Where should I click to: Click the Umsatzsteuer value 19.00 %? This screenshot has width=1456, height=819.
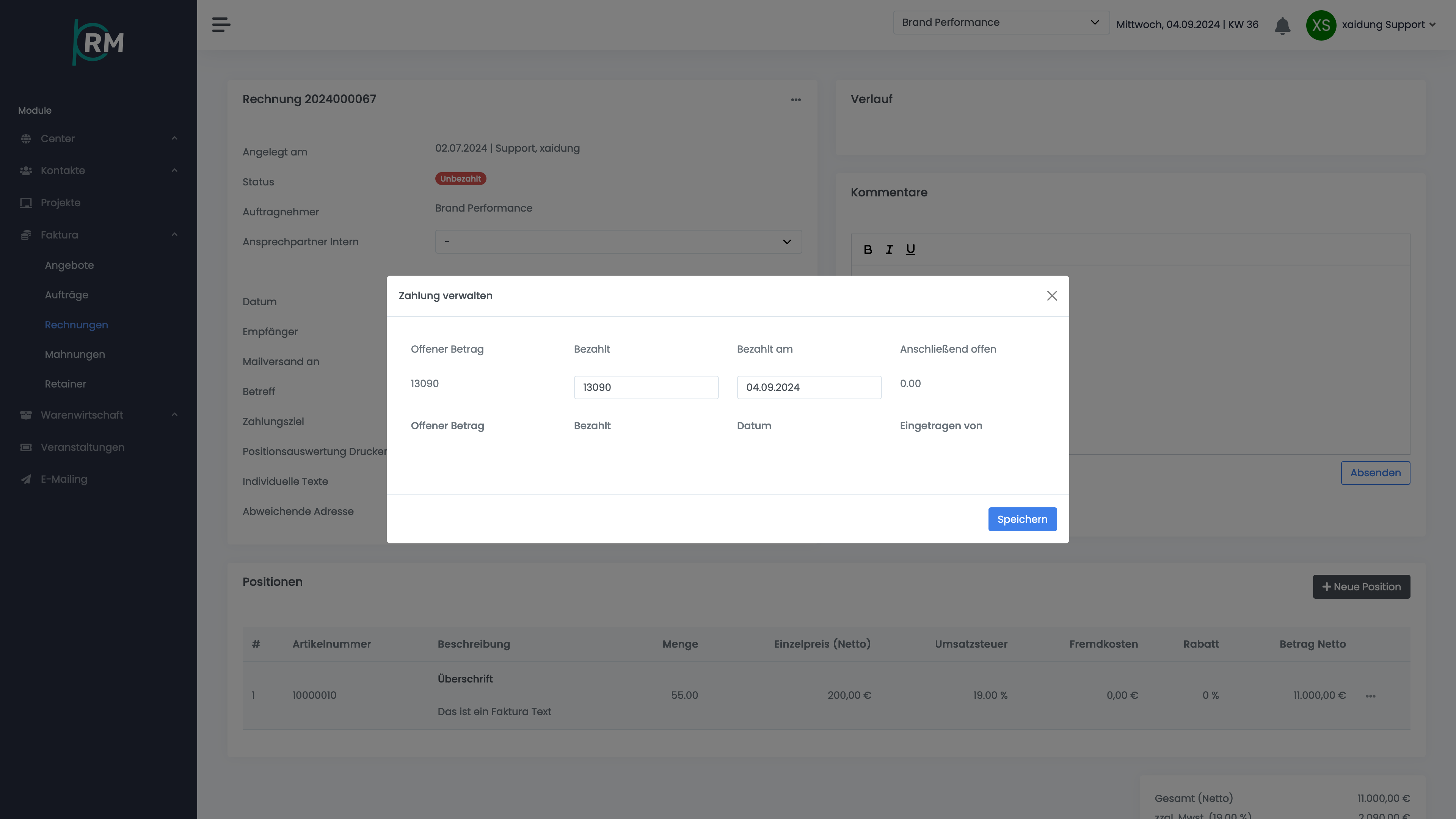coord(990,695)
